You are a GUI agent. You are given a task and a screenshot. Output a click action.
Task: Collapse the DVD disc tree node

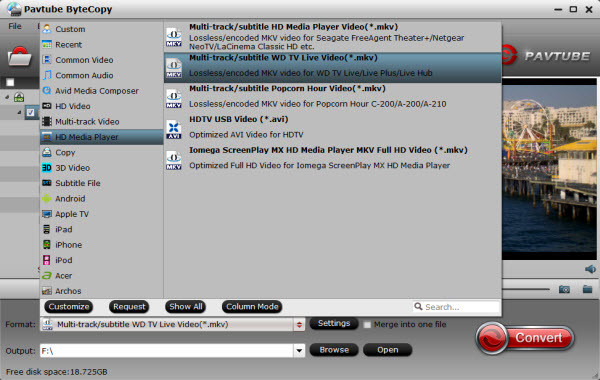(x=7, y=97)
